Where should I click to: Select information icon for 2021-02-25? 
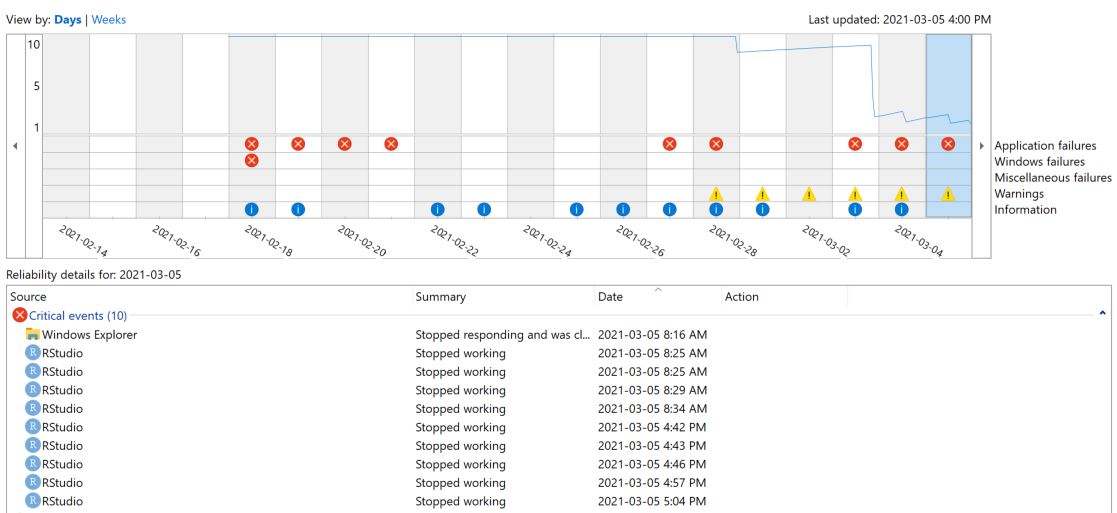(577, 209)
